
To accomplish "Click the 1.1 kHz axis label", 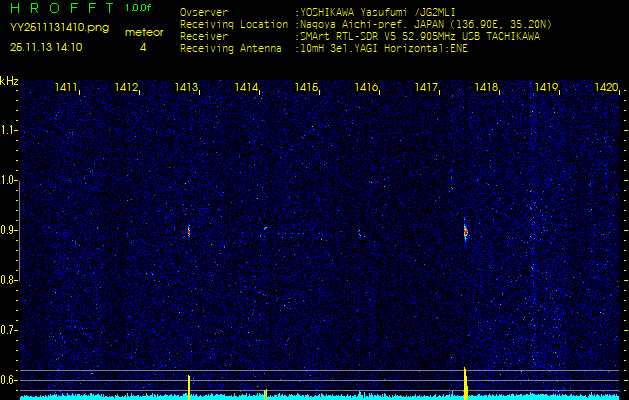I will point(9,130).
